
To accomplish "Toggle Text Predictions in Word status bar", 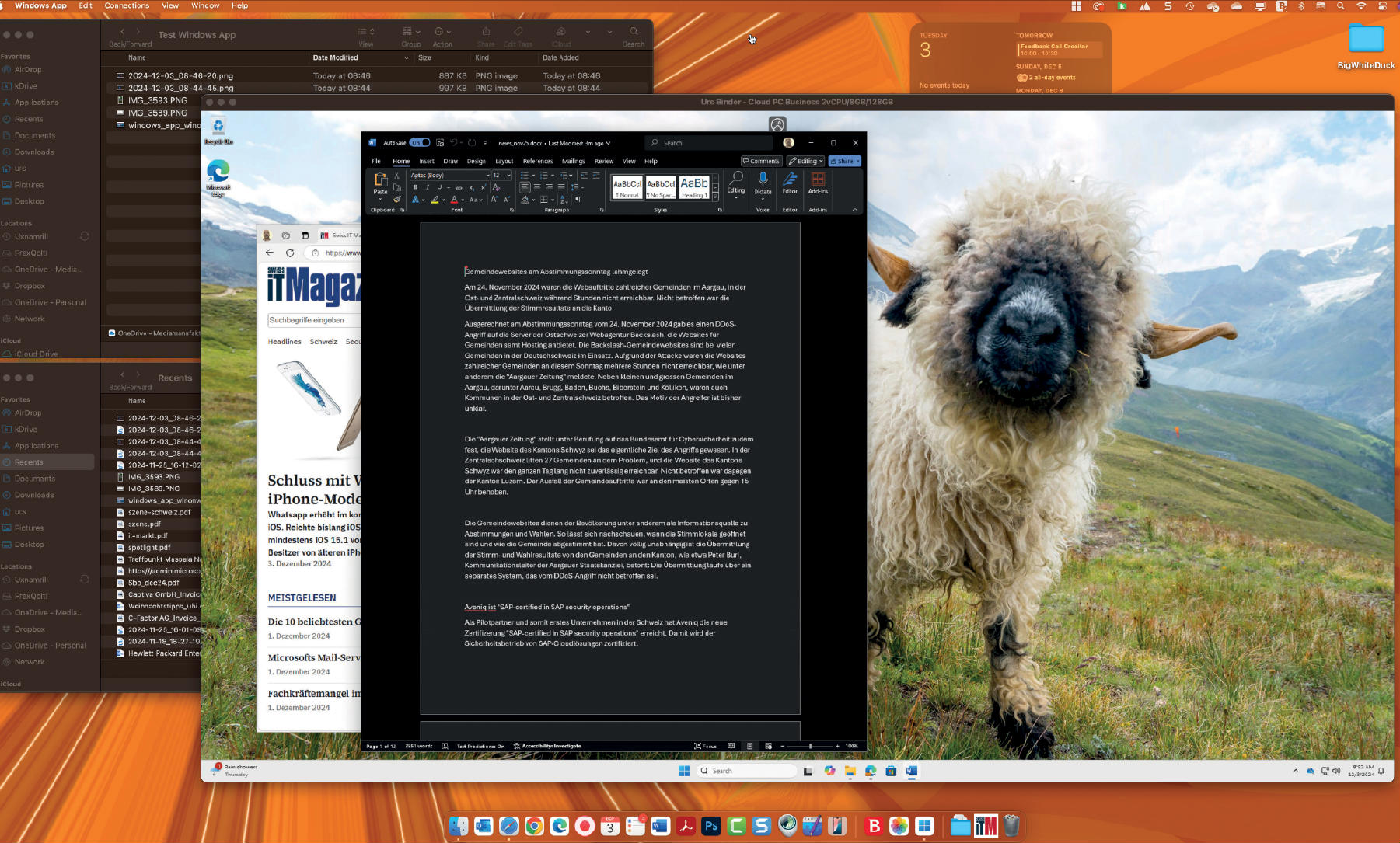I will click(480, 746).
